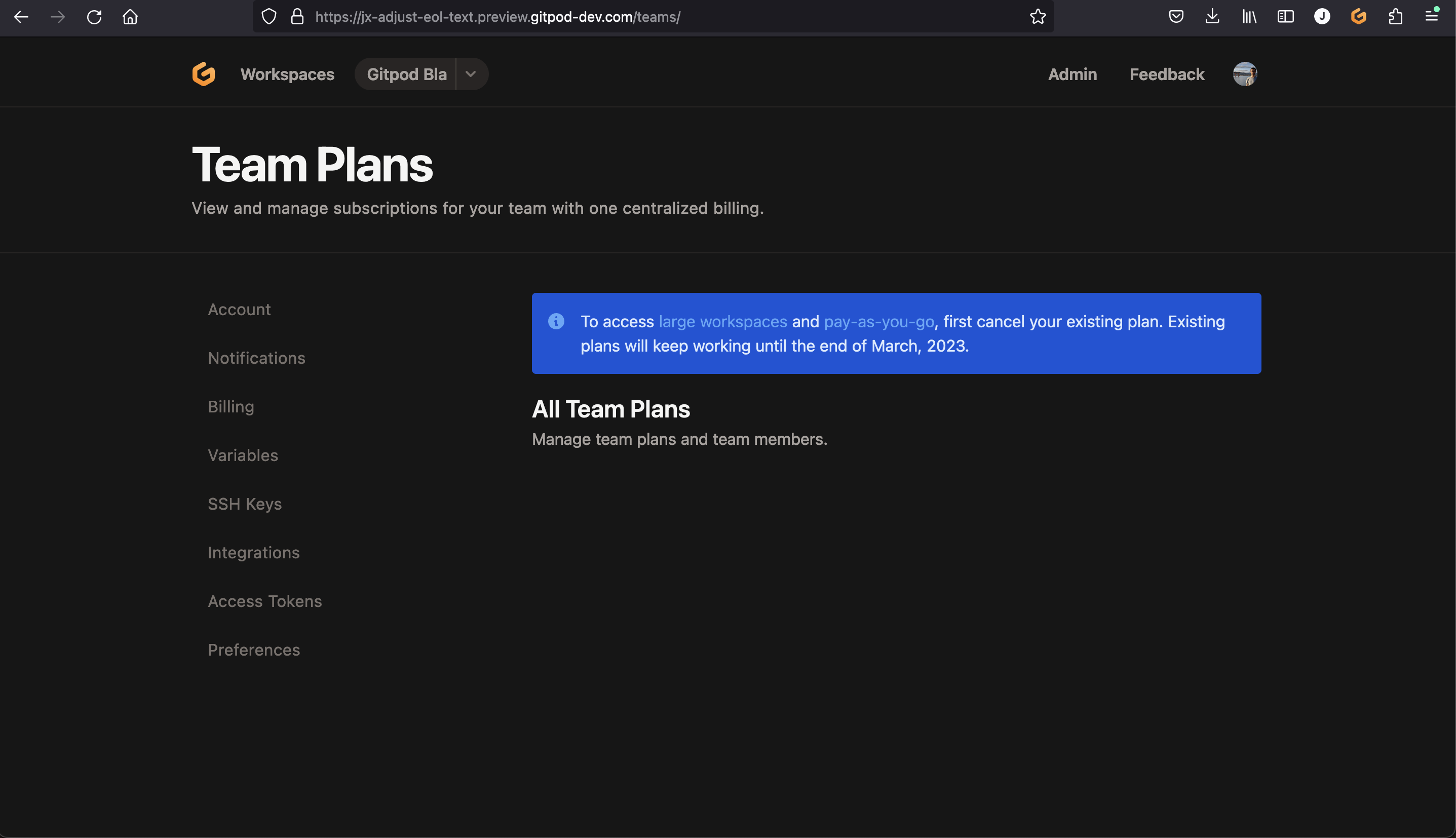Open the Pocket save icon
The height and width of the screenshot is (838, 1456).
[1176, 17]
